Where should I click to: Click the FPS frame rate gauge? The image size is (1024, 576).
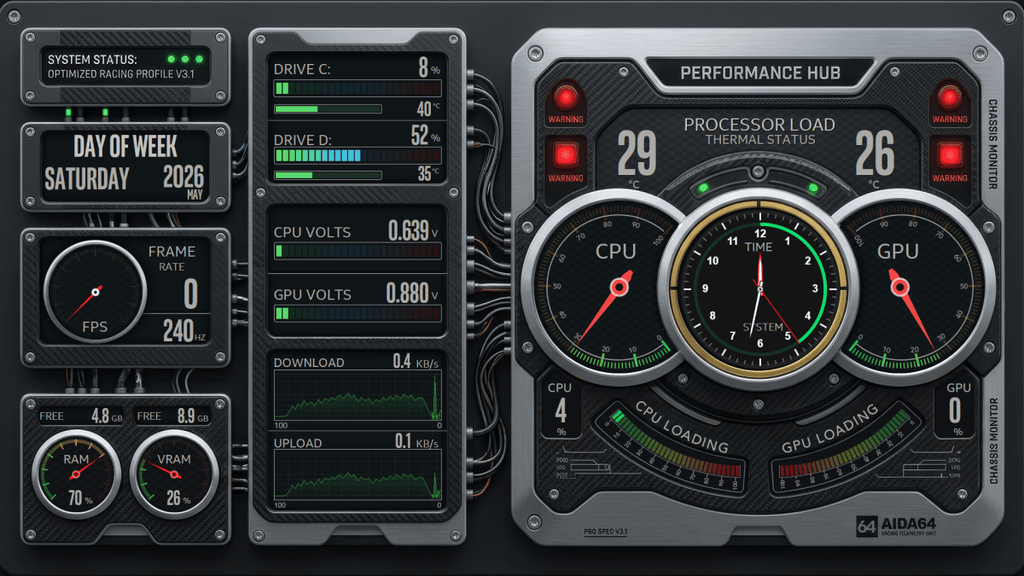(x=95, y=292)
